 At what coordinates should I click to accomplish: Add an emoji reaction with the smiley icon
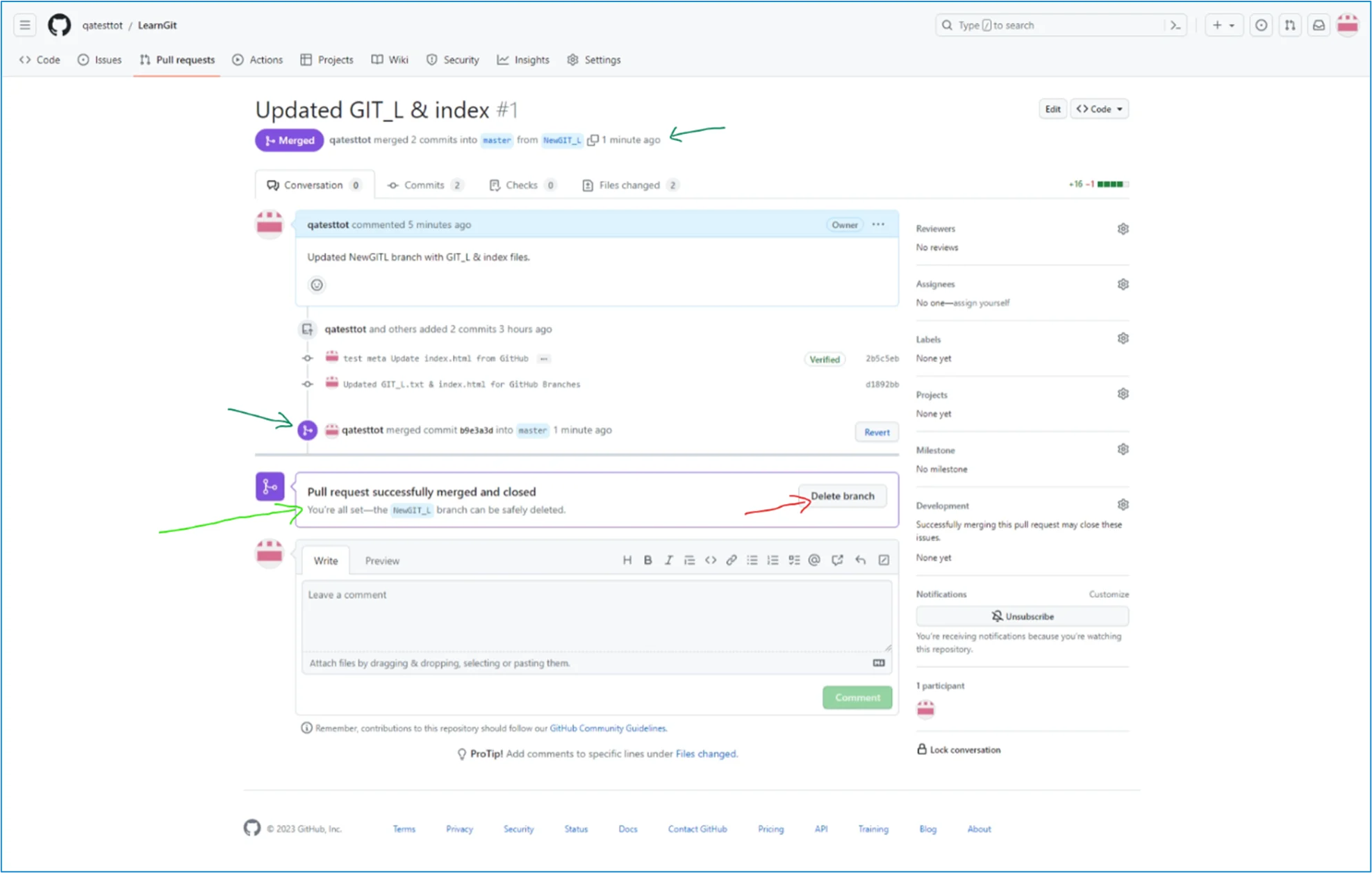click(317, 285)
